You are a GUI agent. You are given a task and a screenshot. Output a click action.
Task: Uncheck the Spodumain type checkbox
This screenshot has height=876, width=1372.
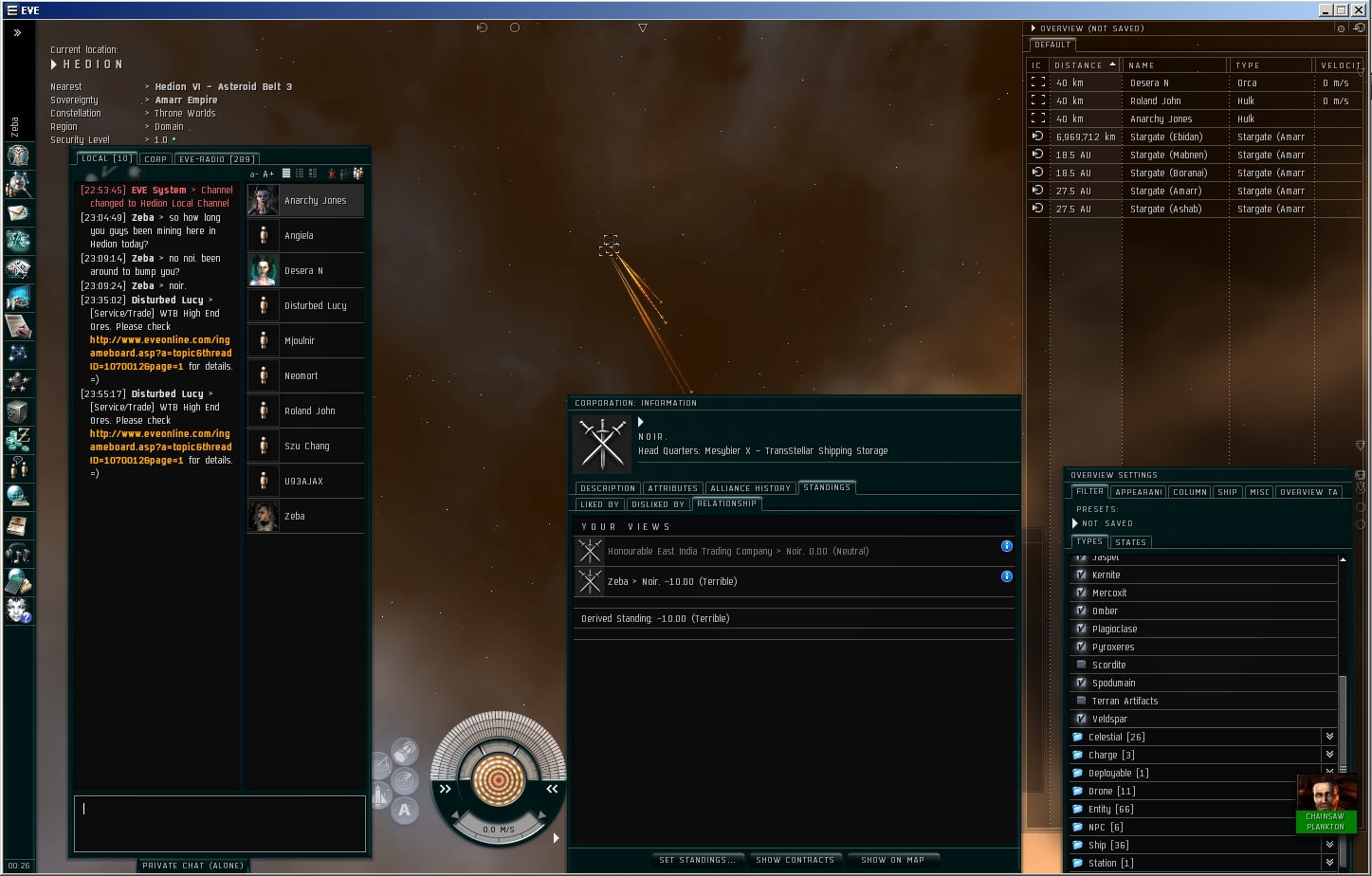point(1081,683)
